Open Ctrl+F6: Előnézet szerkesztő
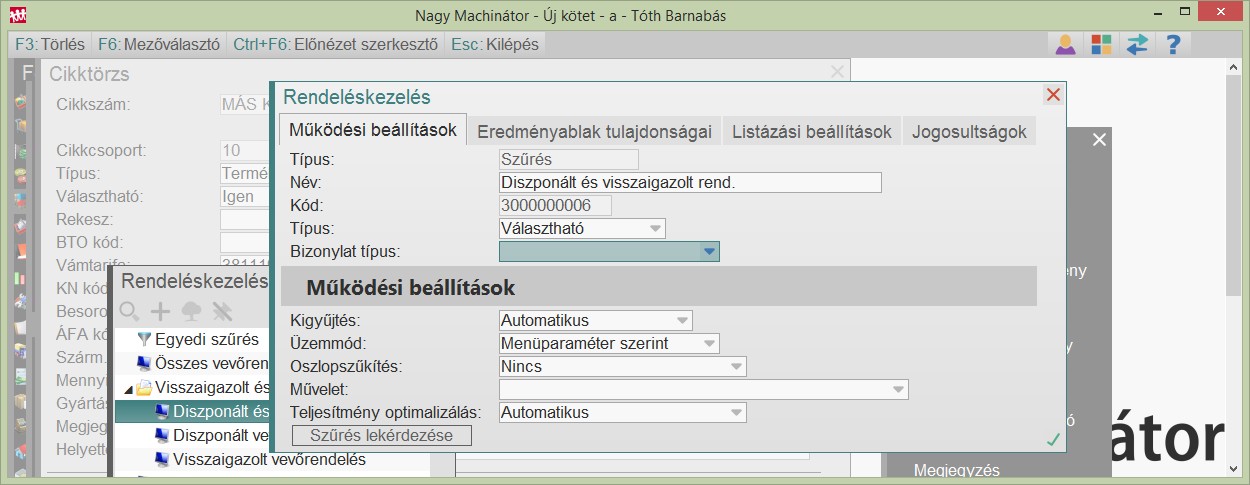The width and height of the screenshot is (1250, 485). 336,44
